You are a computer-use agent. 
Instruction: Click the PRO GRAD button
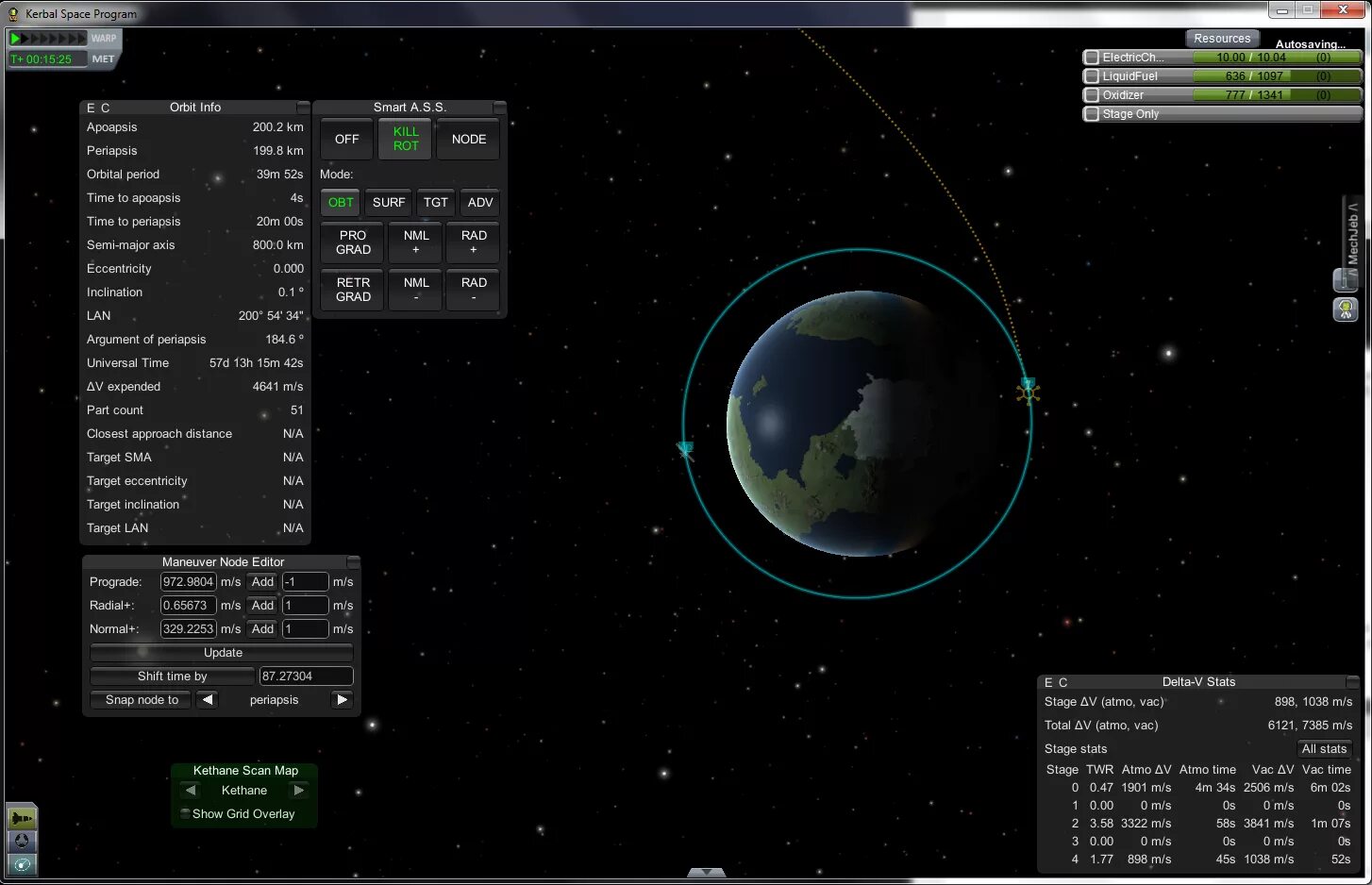[x=353, y=242]
